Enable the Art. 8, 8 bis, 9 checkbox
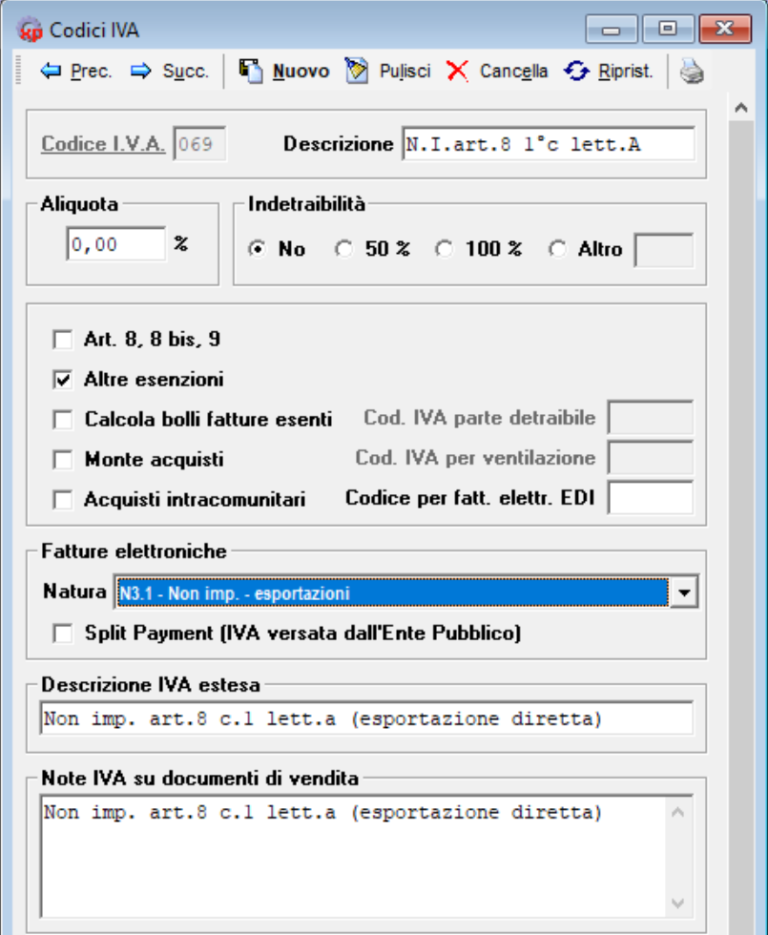Screen dimensions: 768x935 (x=63, y=340)
